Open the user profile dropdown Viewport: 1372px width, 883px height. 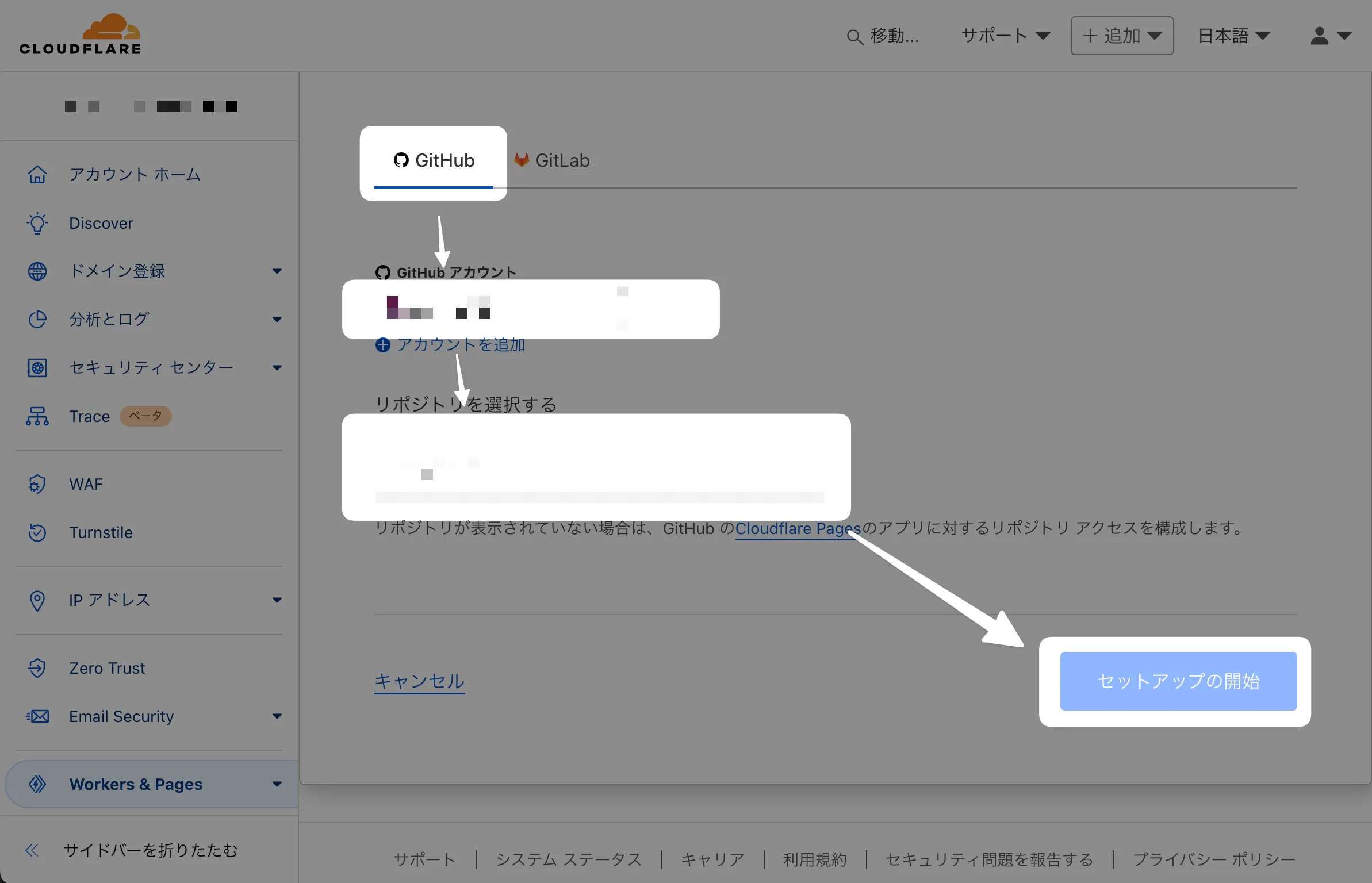coord(1330,36)
